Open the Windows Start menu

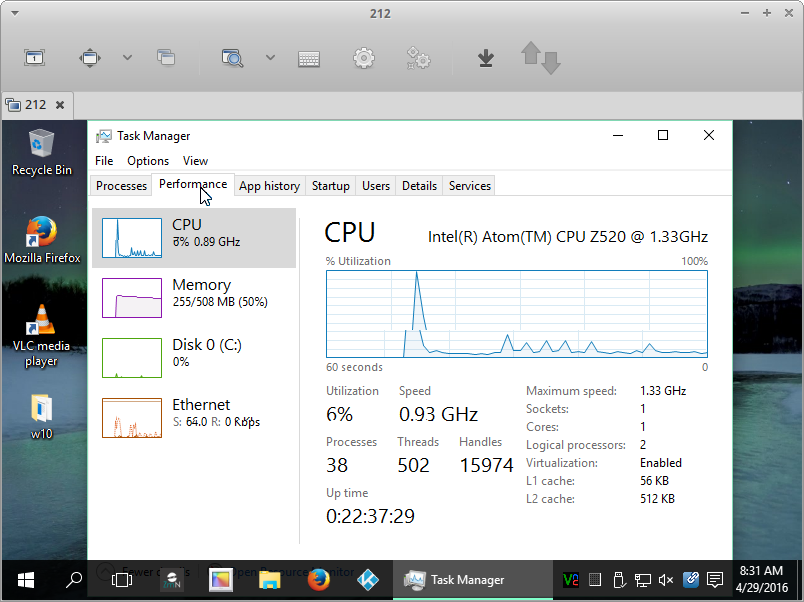(26, 580)
